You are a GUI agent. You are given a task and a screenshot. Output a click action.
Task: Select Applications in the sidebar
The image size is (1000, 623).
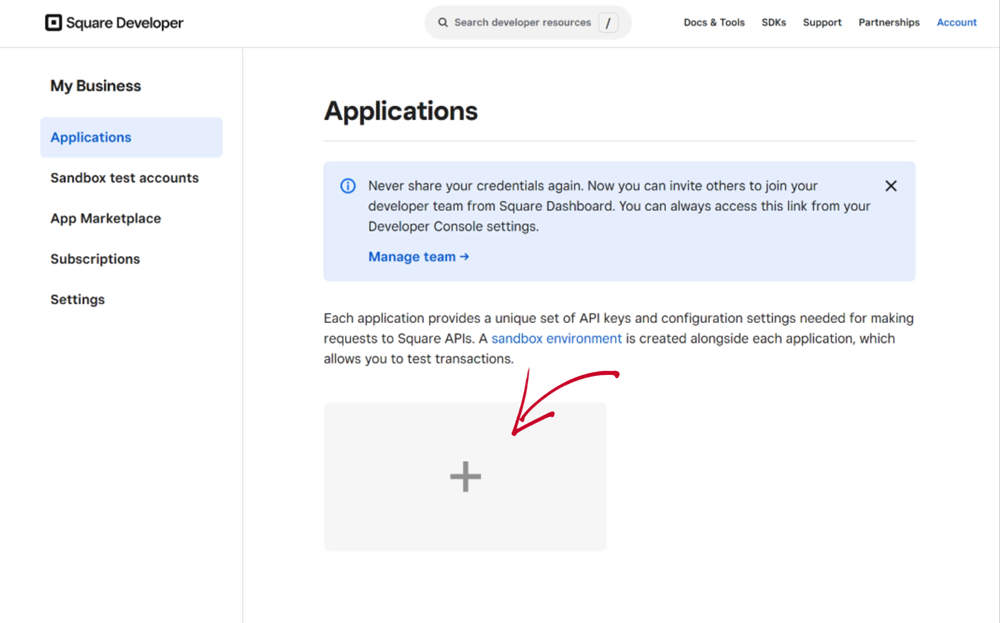tap(91, 138)
